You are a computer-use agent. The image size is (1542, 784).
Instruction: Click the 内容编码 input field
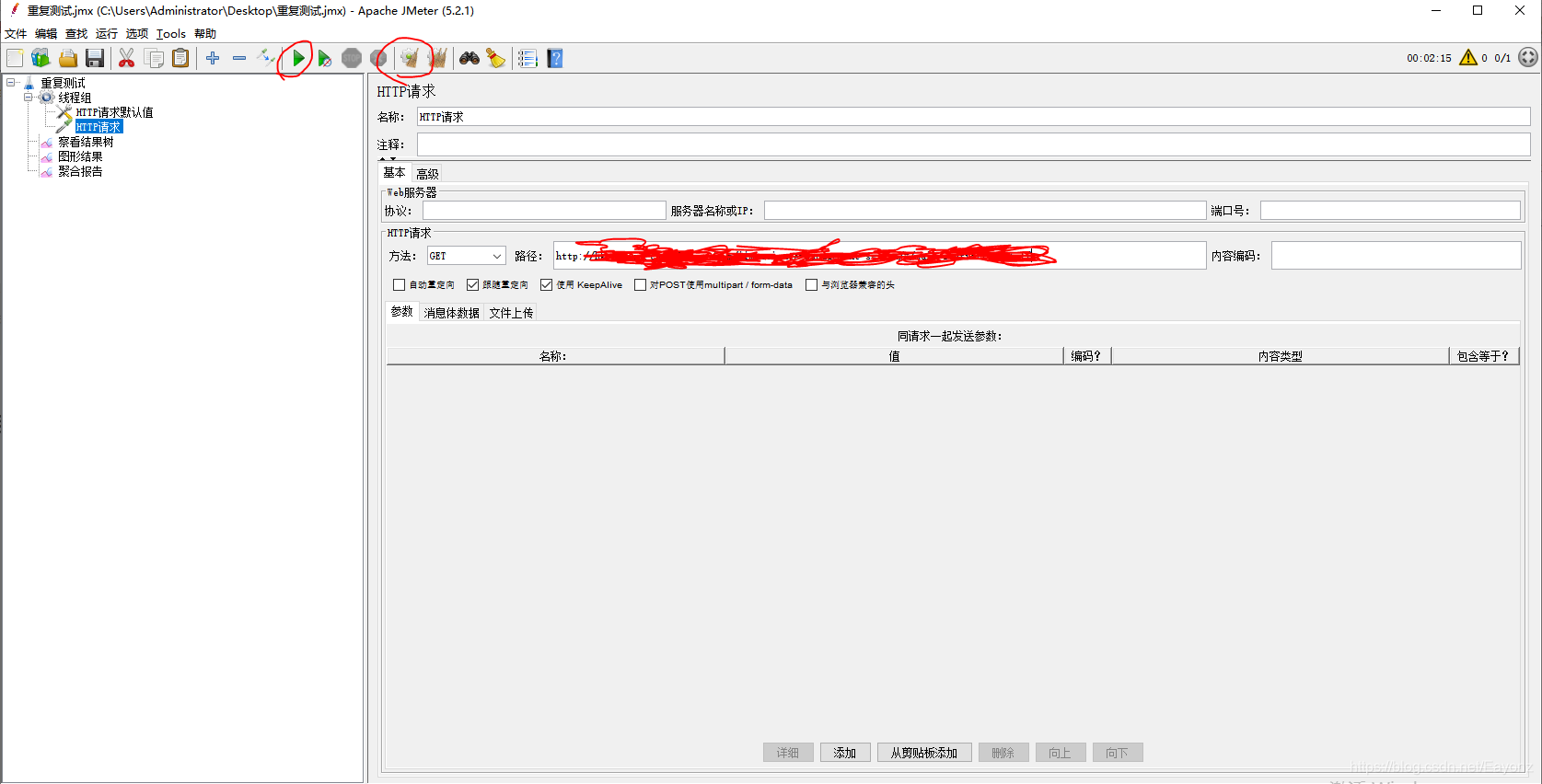click(x=1396, y=256)
